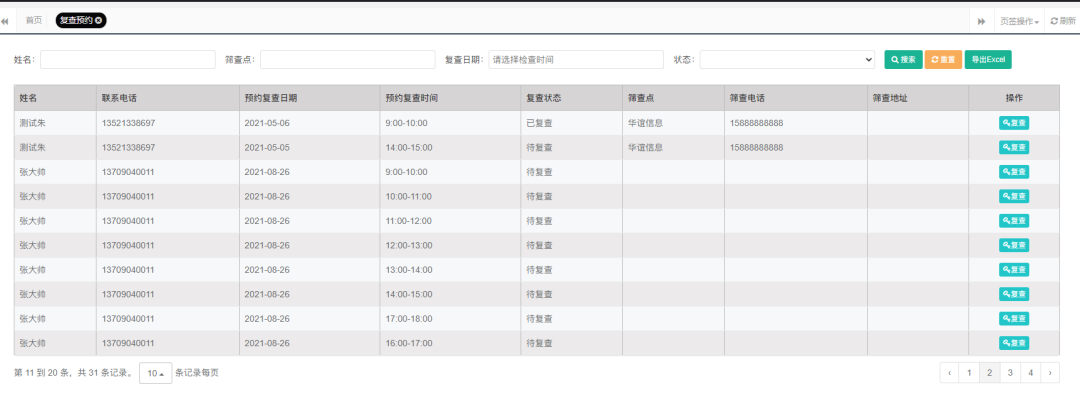Click the 筛查电话 column header
This screenshot has height=397, width=1080.
[796, 98]
